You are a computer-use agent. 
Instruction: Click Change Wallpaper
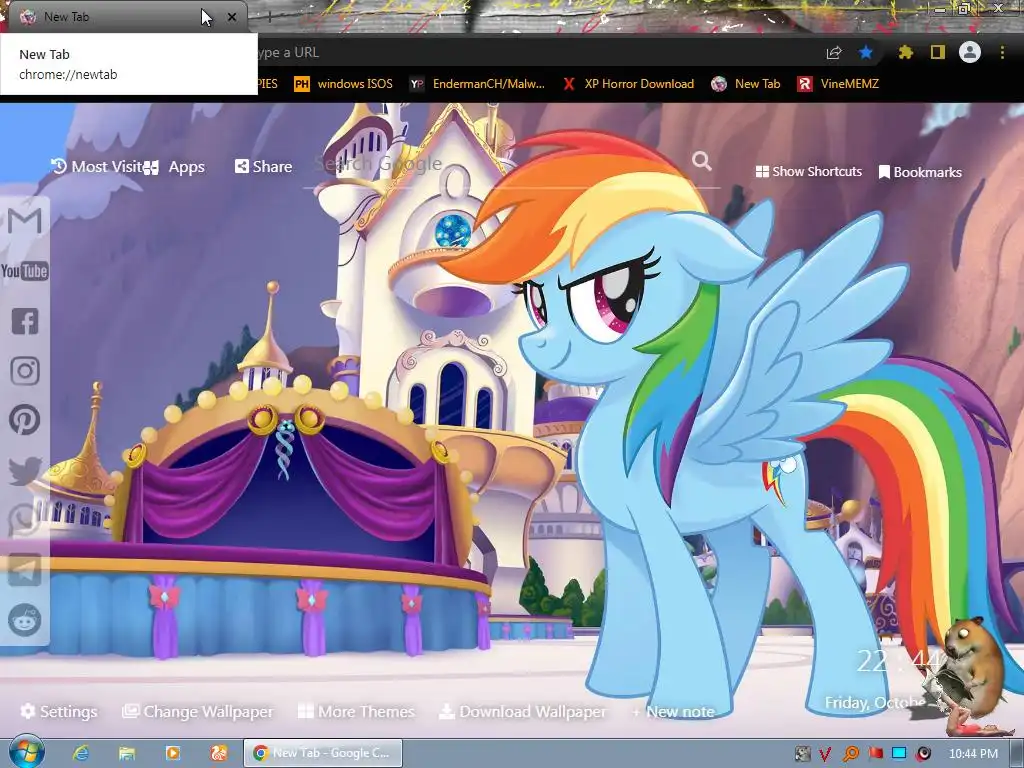[x=198, y=711]
